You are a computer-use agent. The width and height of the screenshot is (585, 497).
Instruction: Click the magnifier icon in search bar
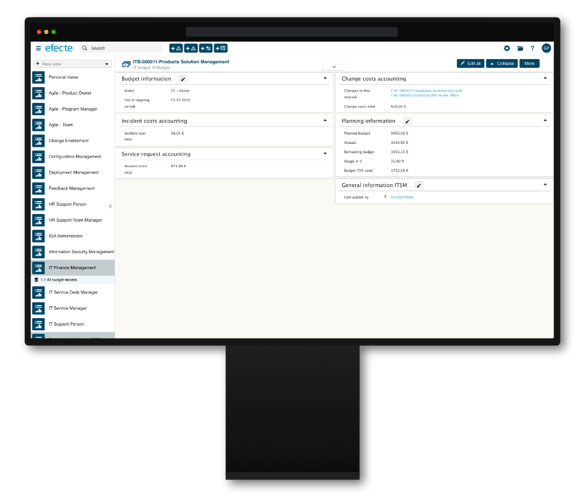coord(85,48)
